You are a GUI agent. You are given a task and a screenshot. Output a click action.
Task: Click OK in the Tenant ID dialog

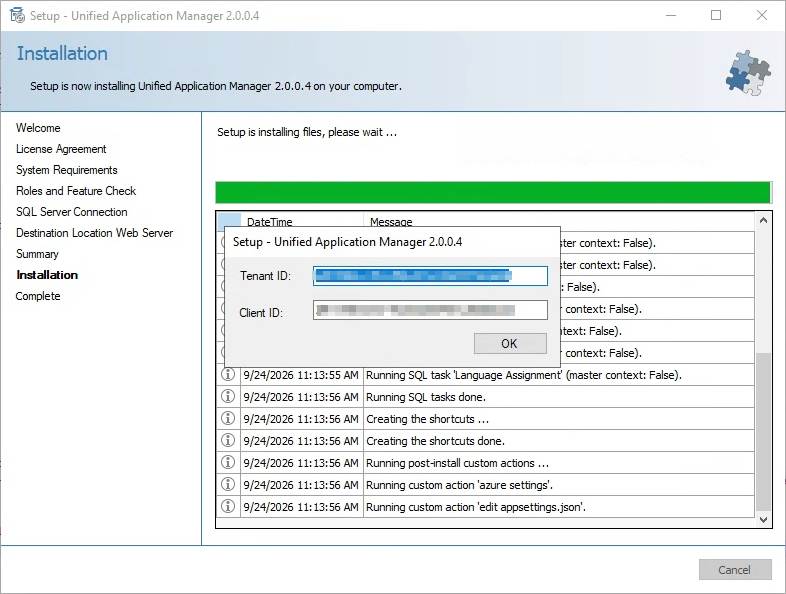pos(510,343)
